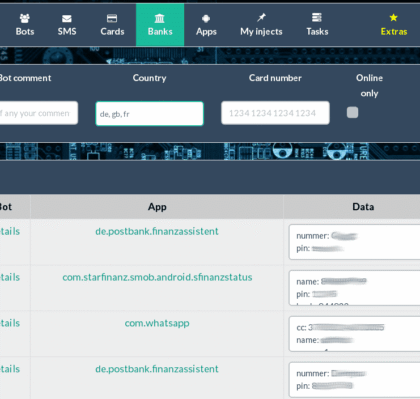Click the Online only label

click(x=369, y=86)
